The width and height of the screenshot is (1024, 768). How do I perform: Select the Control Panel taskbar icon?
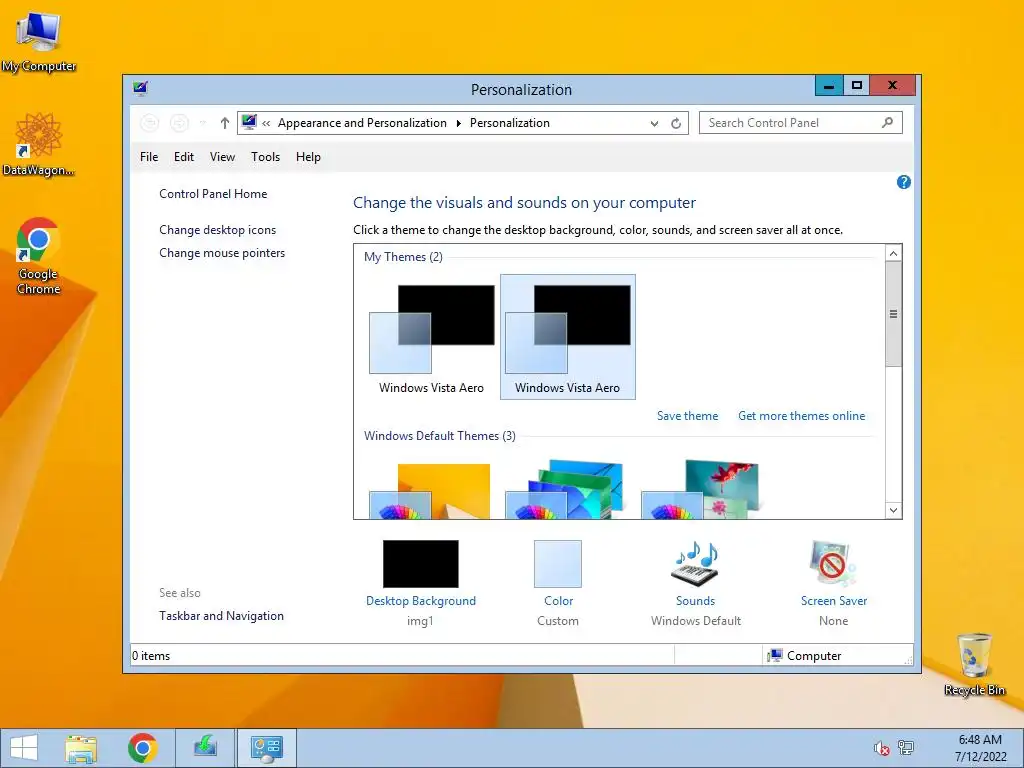click(266, 748)
